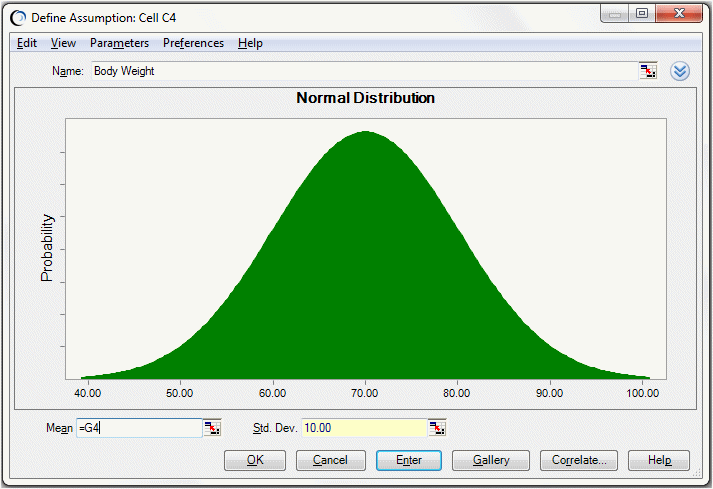Expand details with the blue double-chevron button
Image resolution: width=713 pixels, height=489 pixels.
[x=680, y=71]
